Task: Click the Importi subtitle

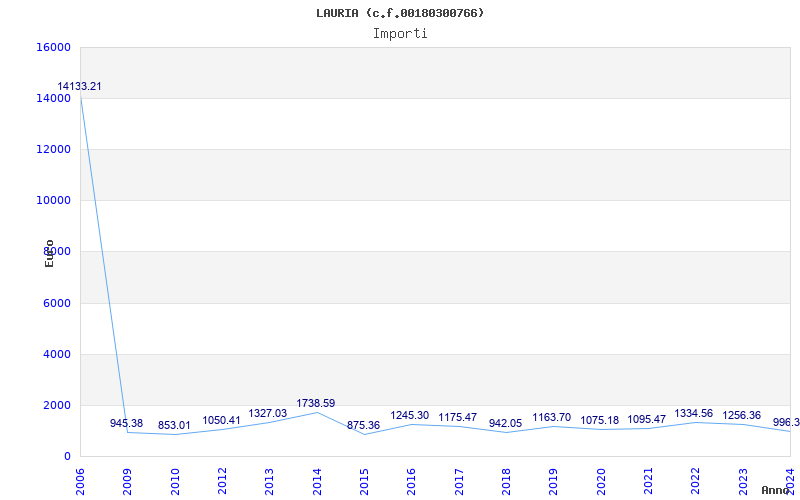Action: click(x=400, y=34)
